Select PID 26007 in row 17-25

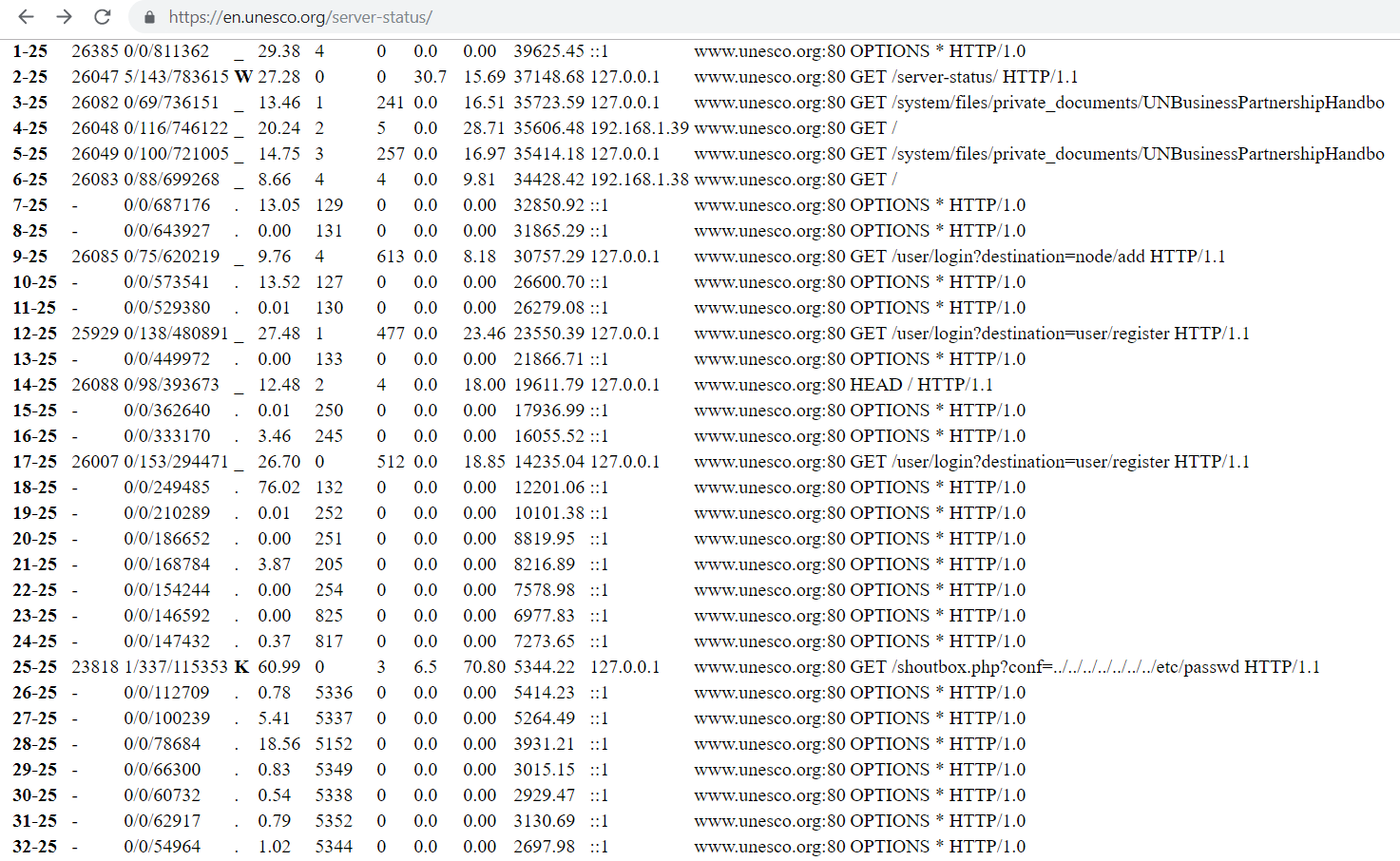point(95,462)
